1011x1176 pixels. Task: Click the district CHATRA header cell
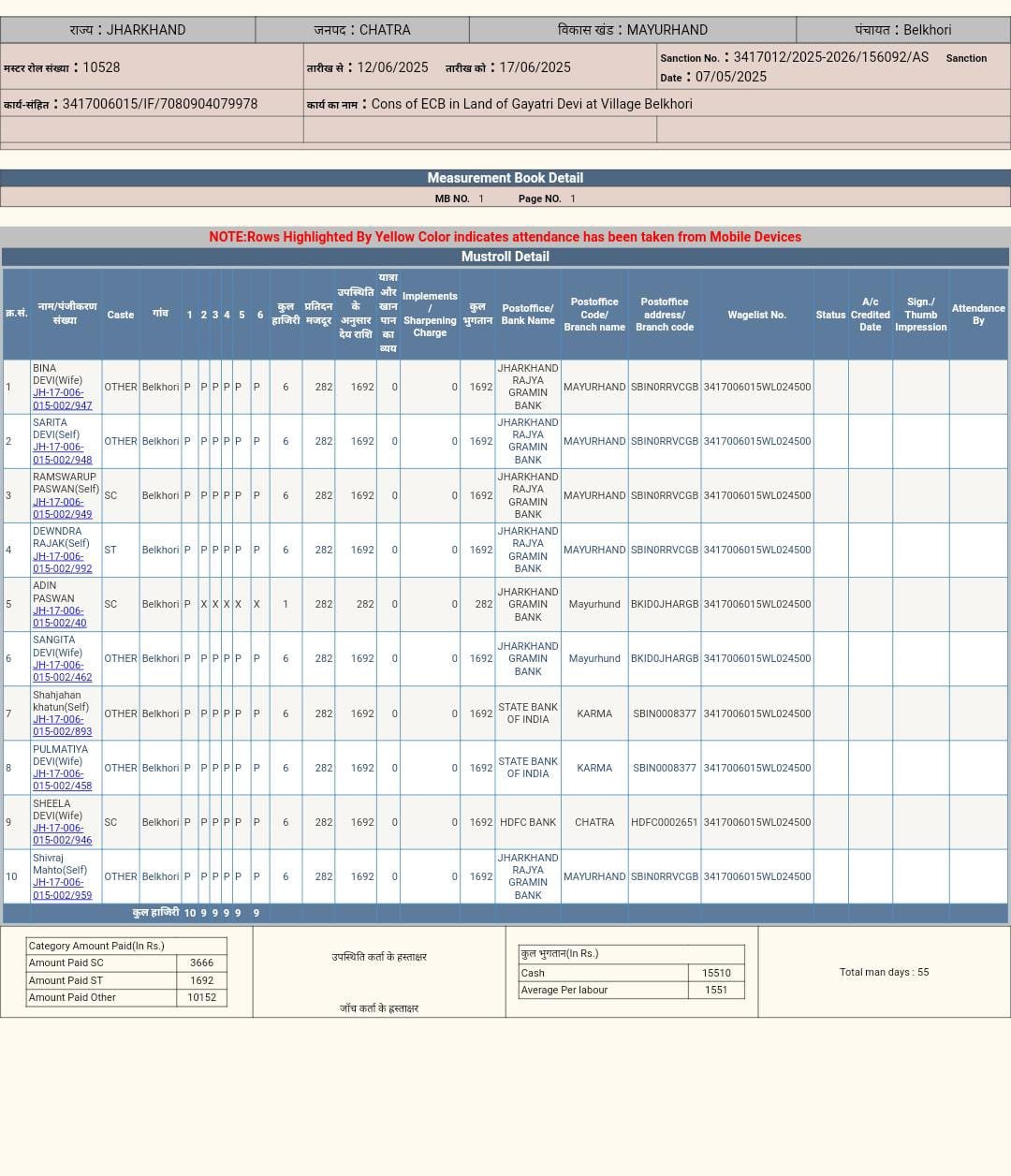[362, 30]
